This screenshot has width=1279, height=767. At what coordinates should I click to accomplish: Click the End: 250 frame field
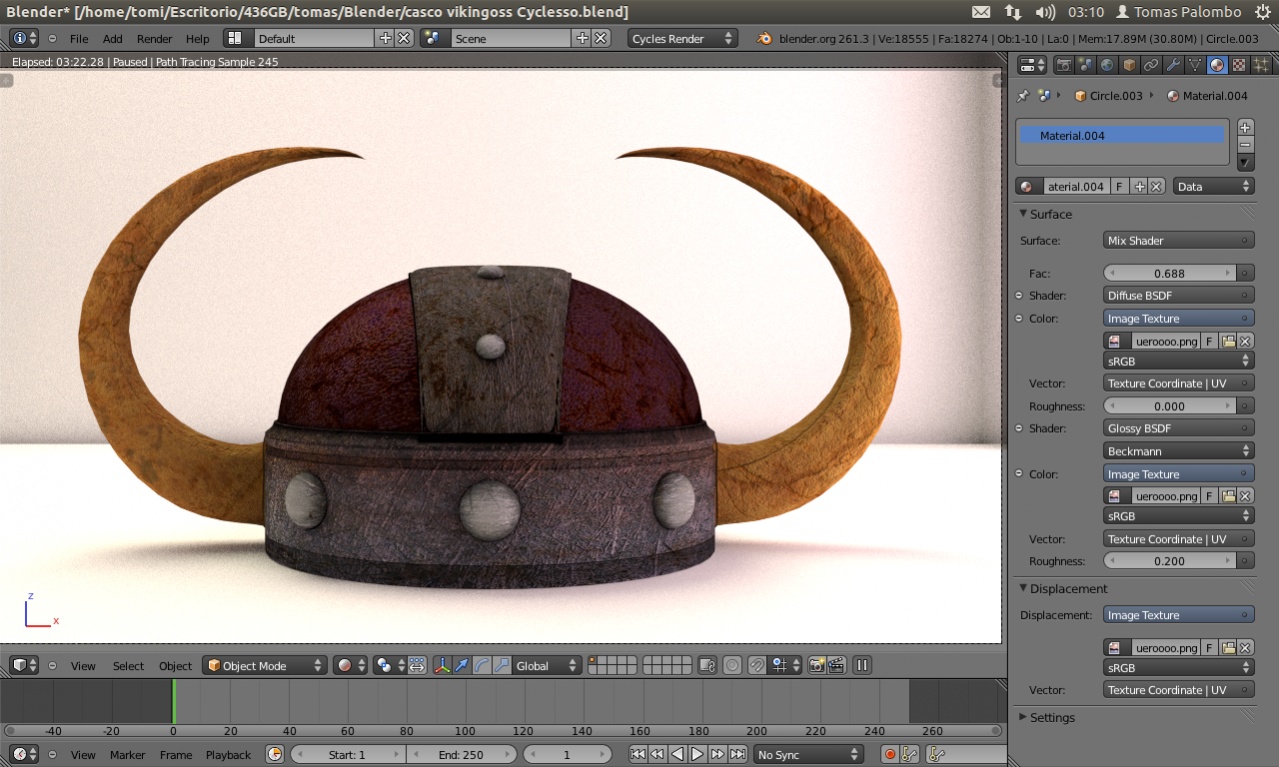(x=461, y=755)
